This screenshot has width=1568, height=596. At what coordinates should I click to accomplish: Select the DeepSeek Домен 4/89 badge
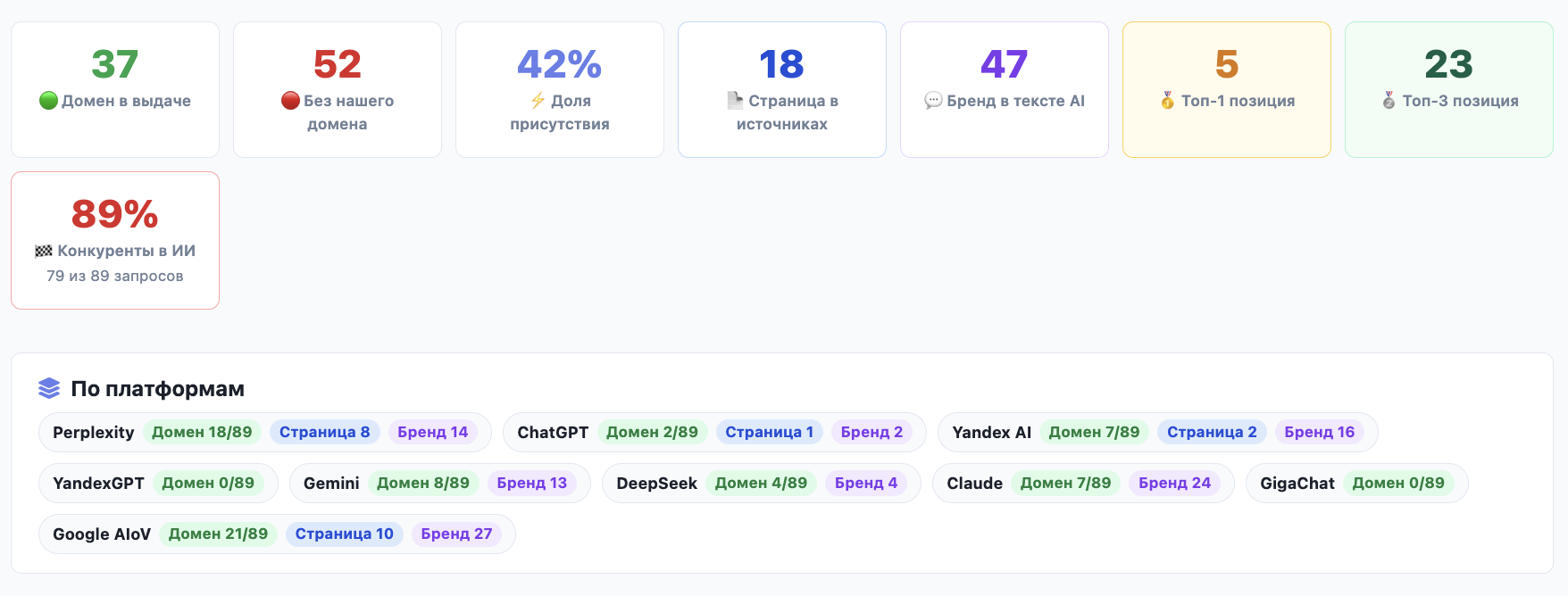point(761,483)
